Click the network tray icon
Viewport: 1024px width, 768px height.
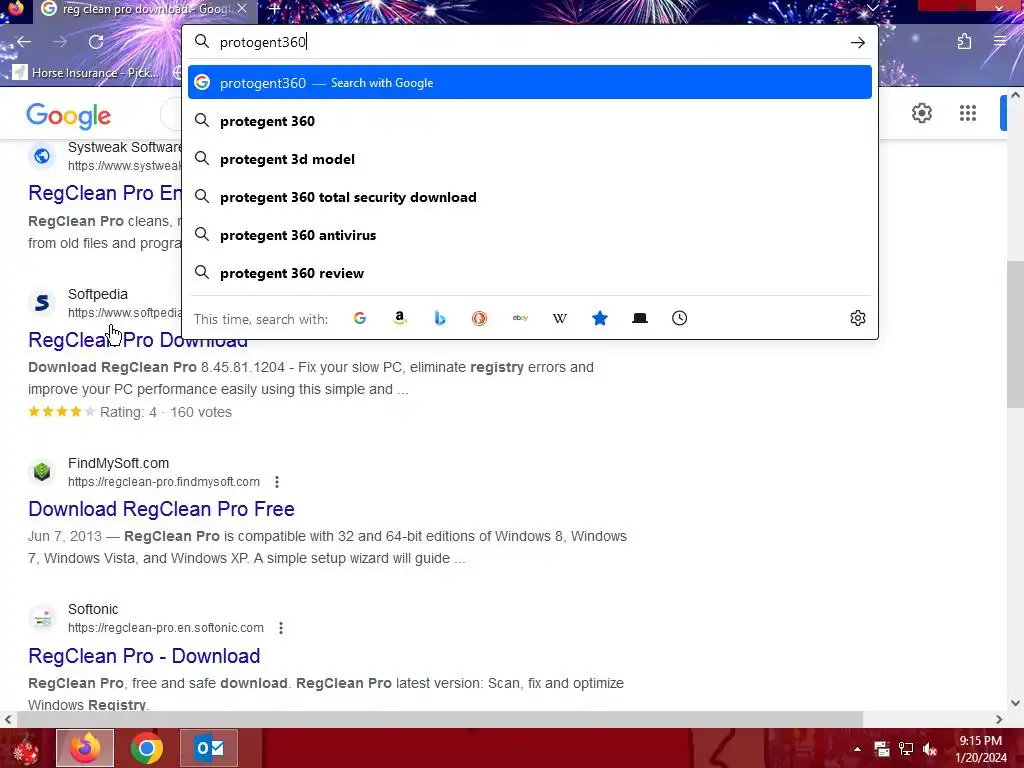[x=906, y=749]
